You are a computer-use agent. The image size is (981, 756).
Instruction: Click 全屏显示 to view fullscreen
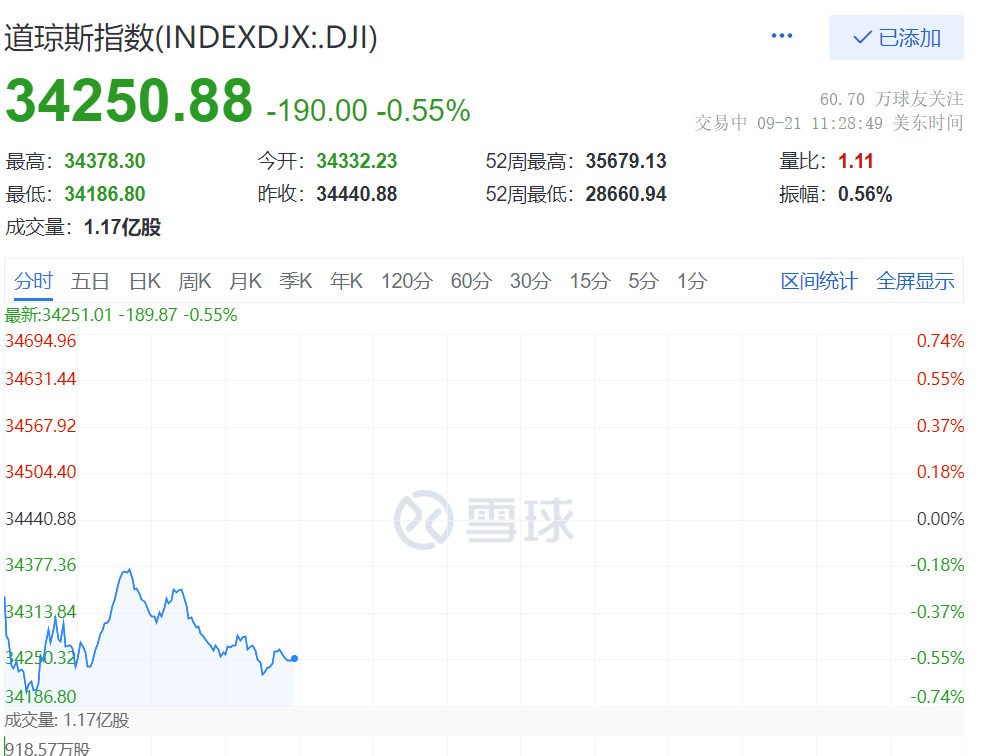coord(915,282)
